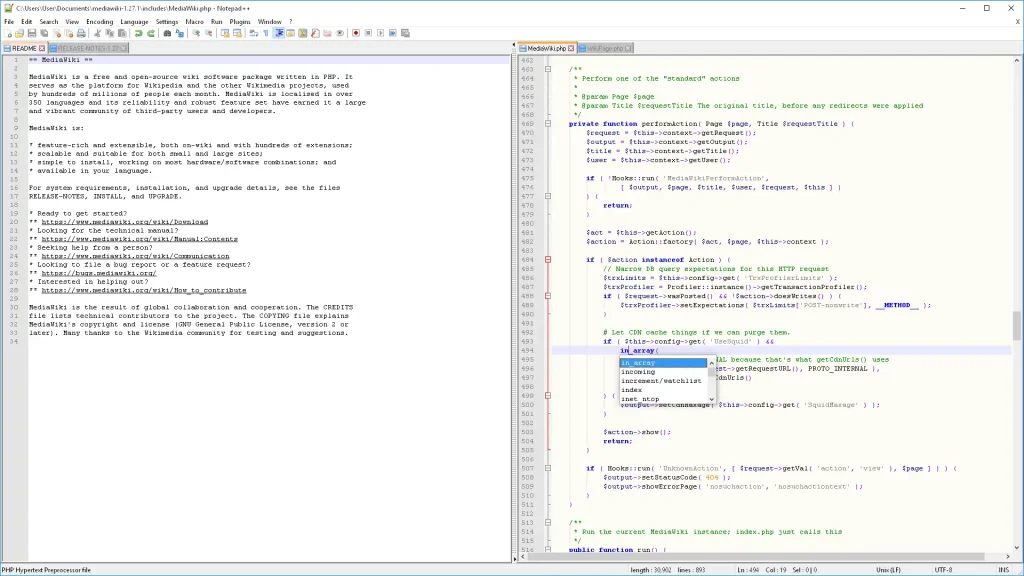Screen dimensions: 1024x576
Task: Toggle the Indent Guide toolbar button
Action: [x=279, y=33]
